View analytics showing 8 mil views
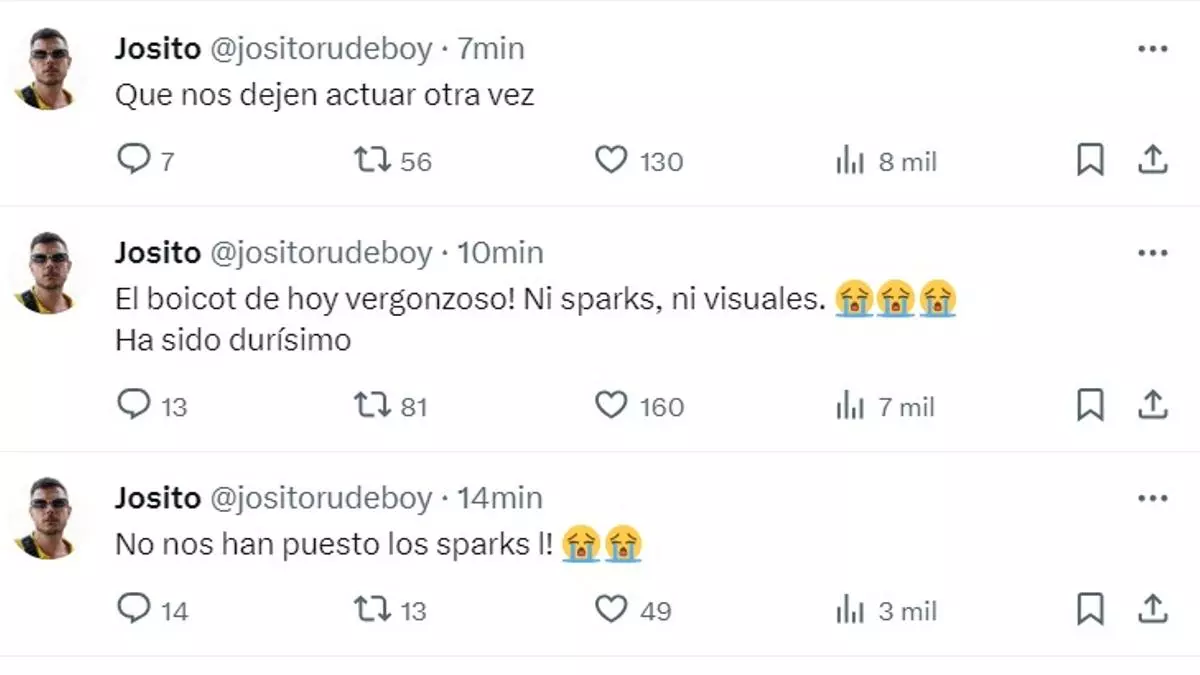Viewport: 1200px width, 675px height. 850,161
